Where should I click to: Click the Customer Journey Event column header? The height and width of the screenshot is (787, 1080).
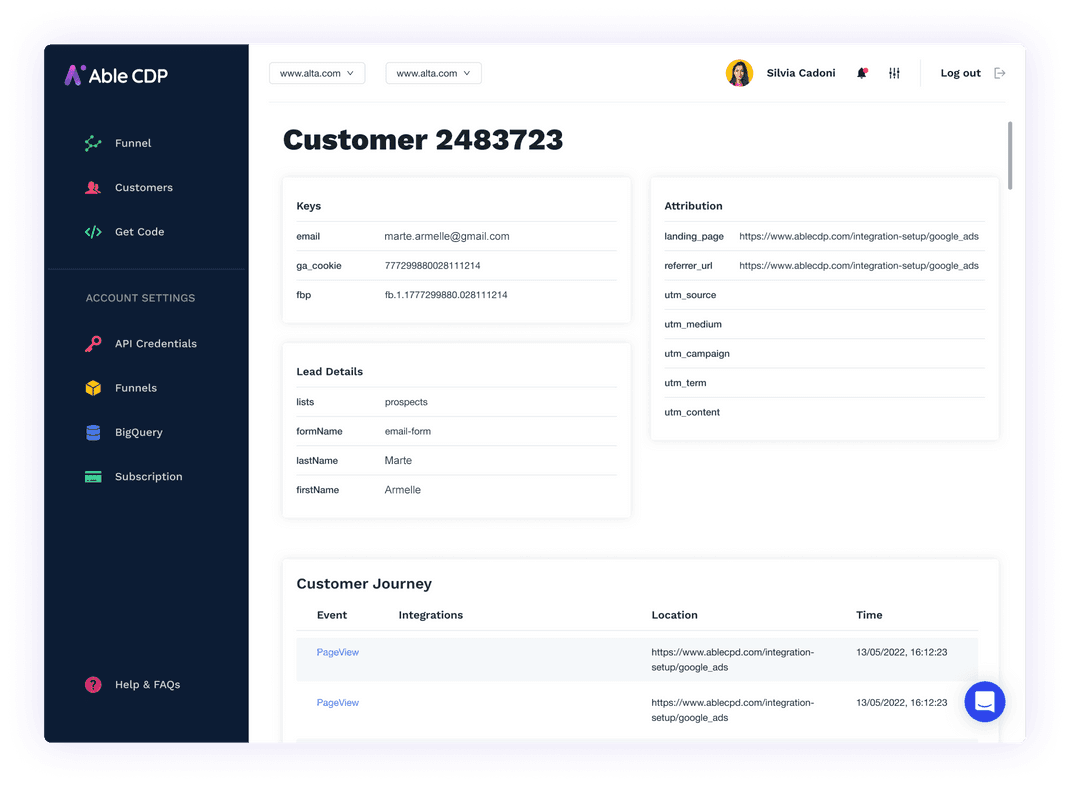(331, 615)
